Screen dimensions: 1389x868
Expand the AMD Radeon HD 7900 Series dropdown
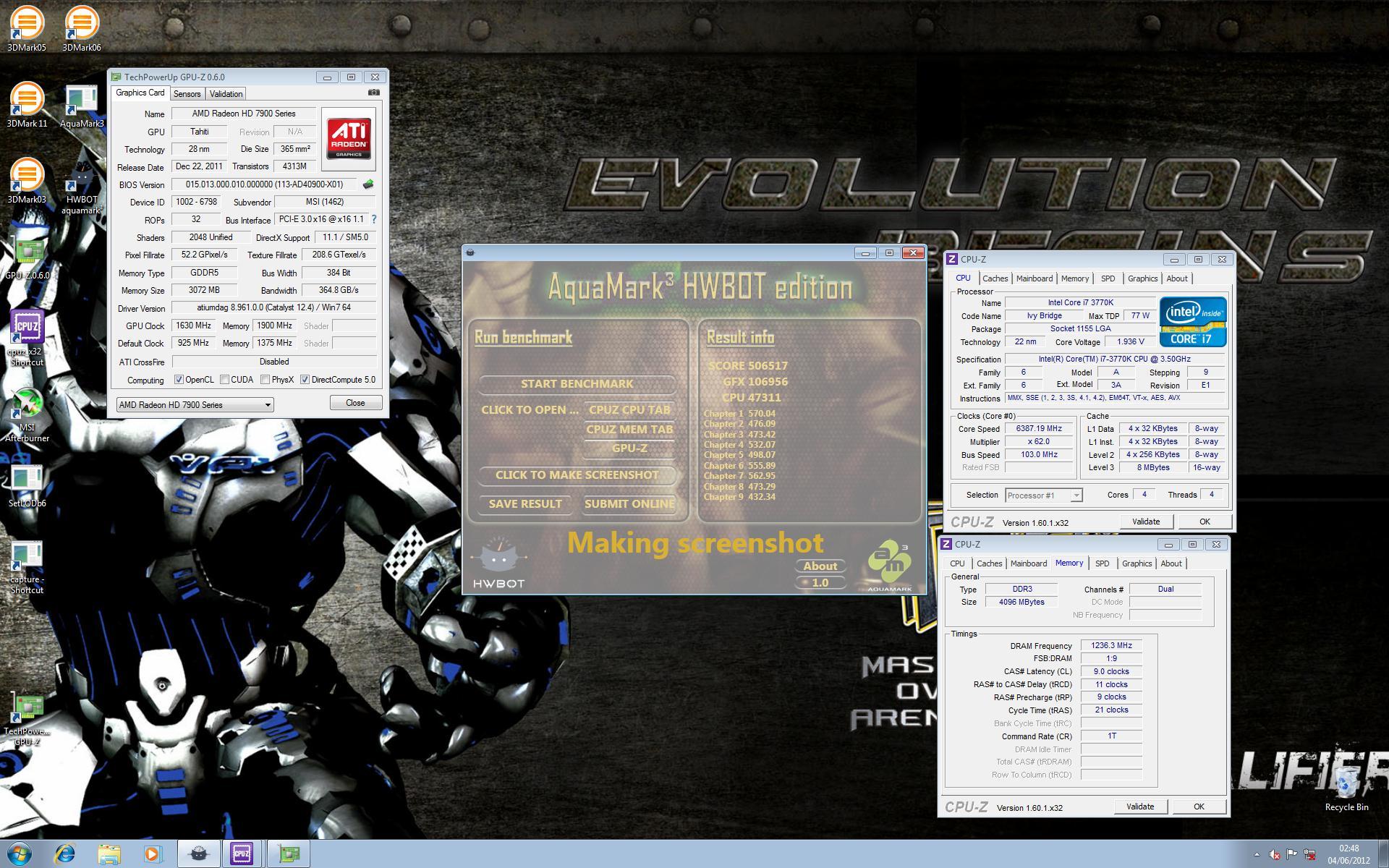pyautogui.click(x=195, y=405)
